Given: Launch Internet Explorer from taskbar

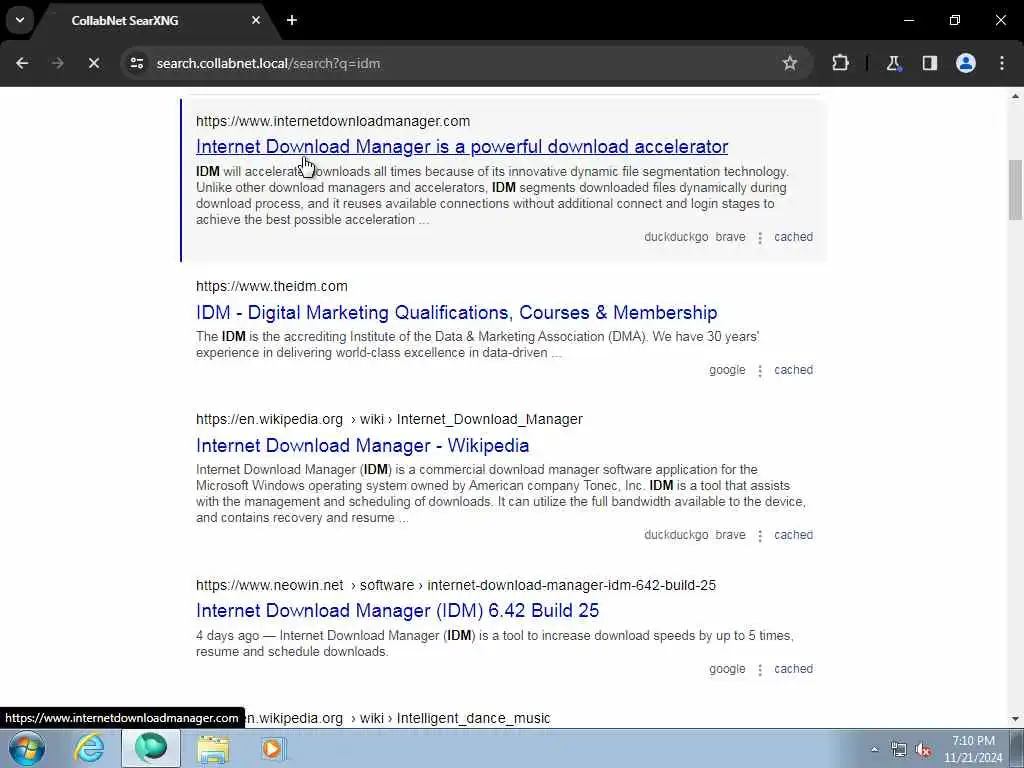Looking at the screenshot, I should point(89,748).
